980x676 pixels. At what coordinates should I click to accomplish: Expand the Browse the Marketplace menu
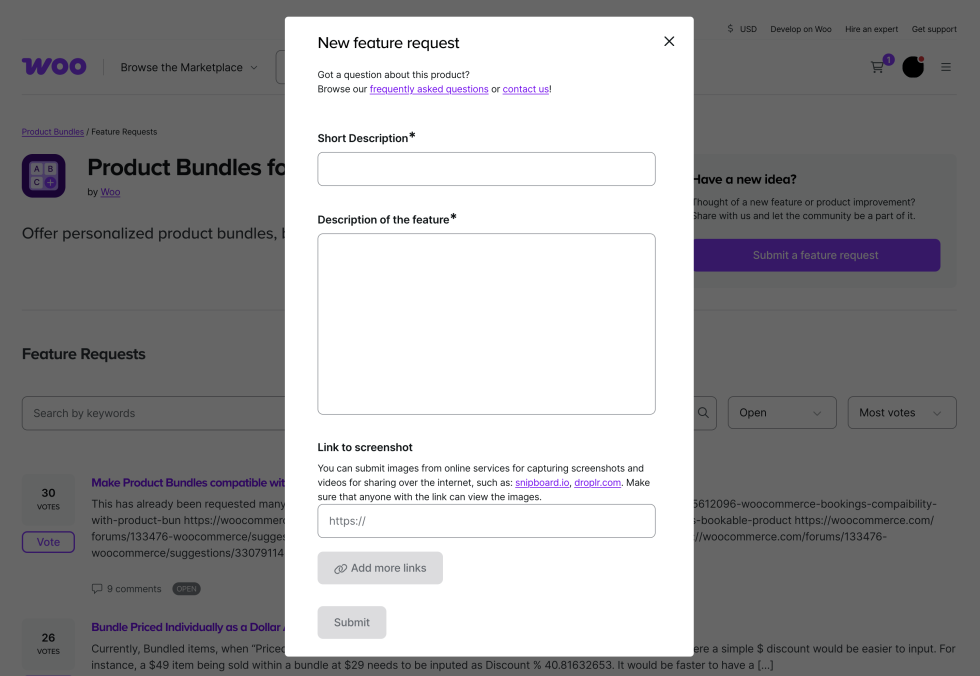click(189, 67)
